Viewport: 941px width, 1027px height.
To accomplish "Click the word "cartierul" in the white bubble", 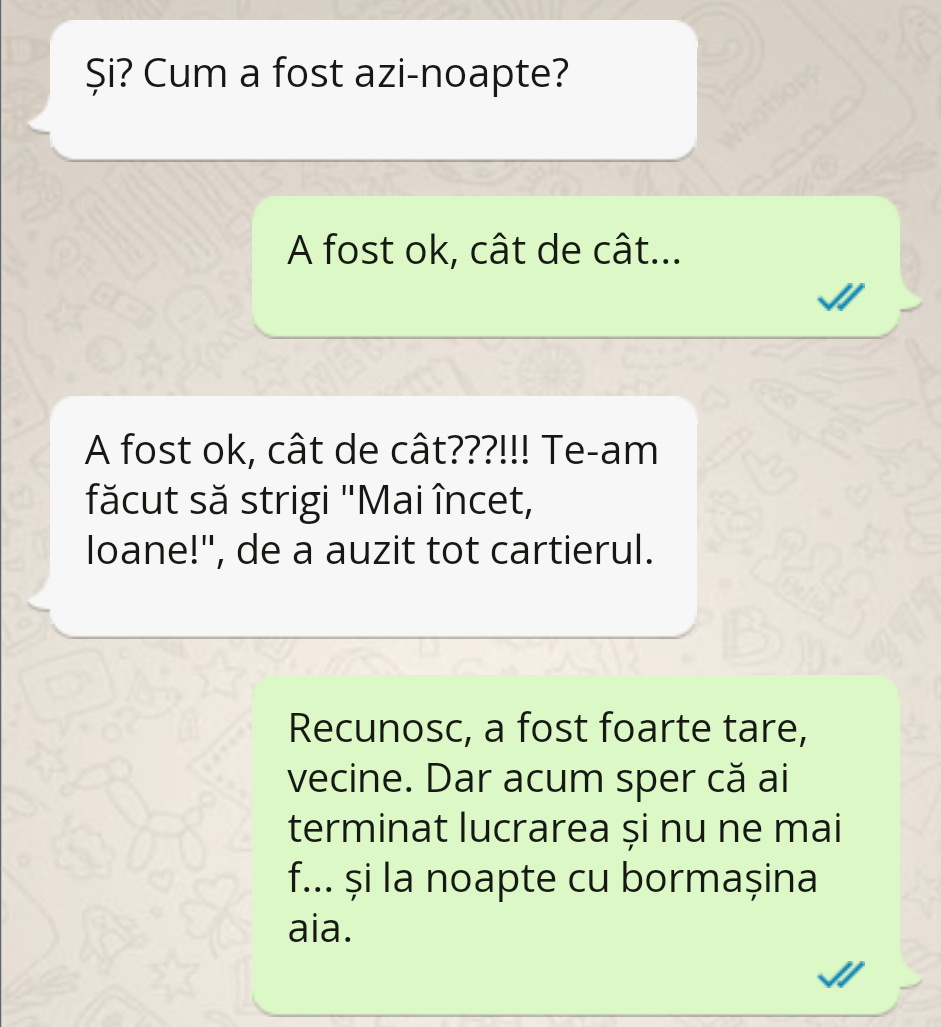I will (x=568, y=549).
